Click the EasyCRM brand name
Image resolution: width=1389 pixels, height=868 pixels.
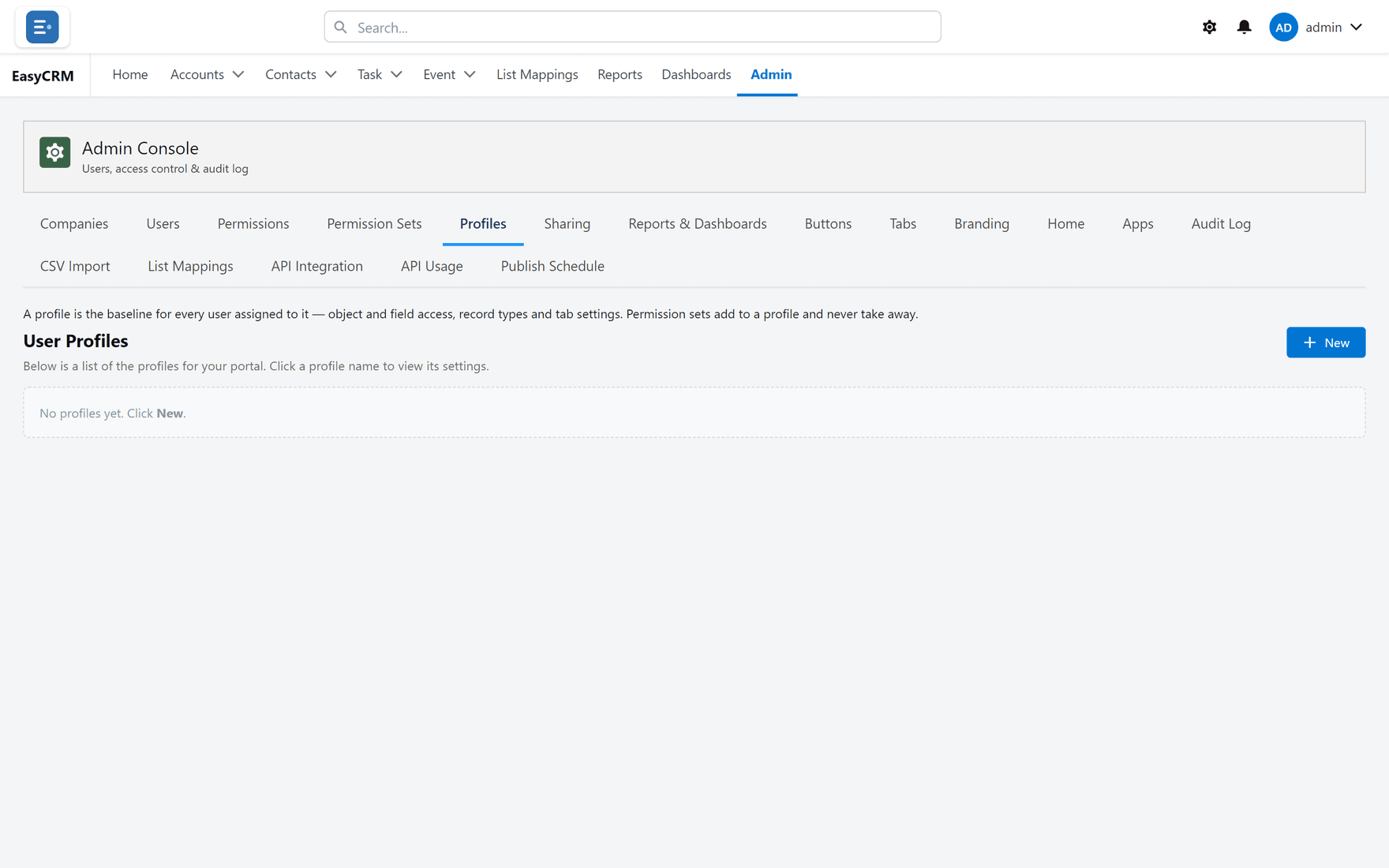(43, 76)
